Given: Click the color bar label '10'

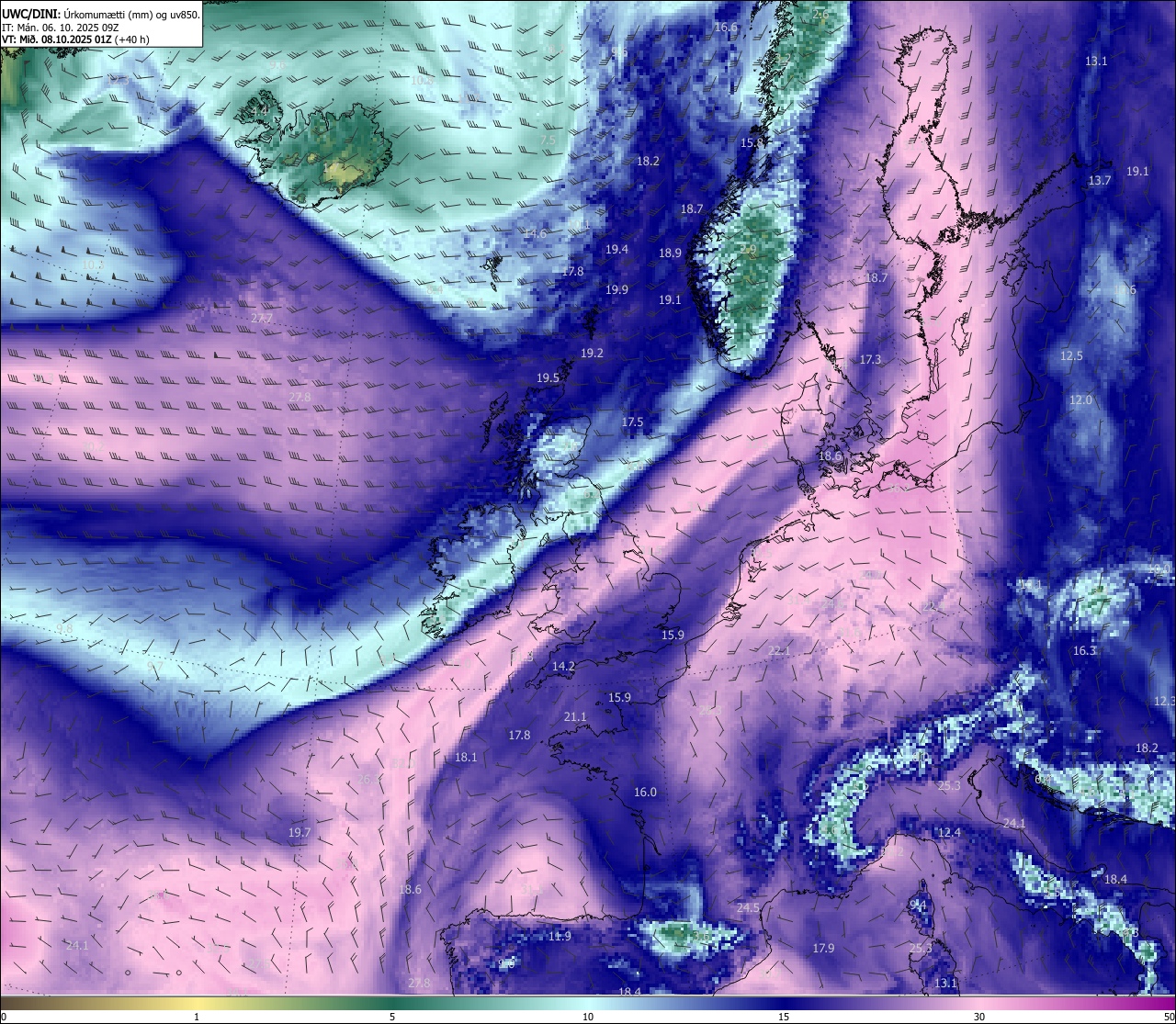Looking at the screenshot, I should click(x=588, y=1017).
